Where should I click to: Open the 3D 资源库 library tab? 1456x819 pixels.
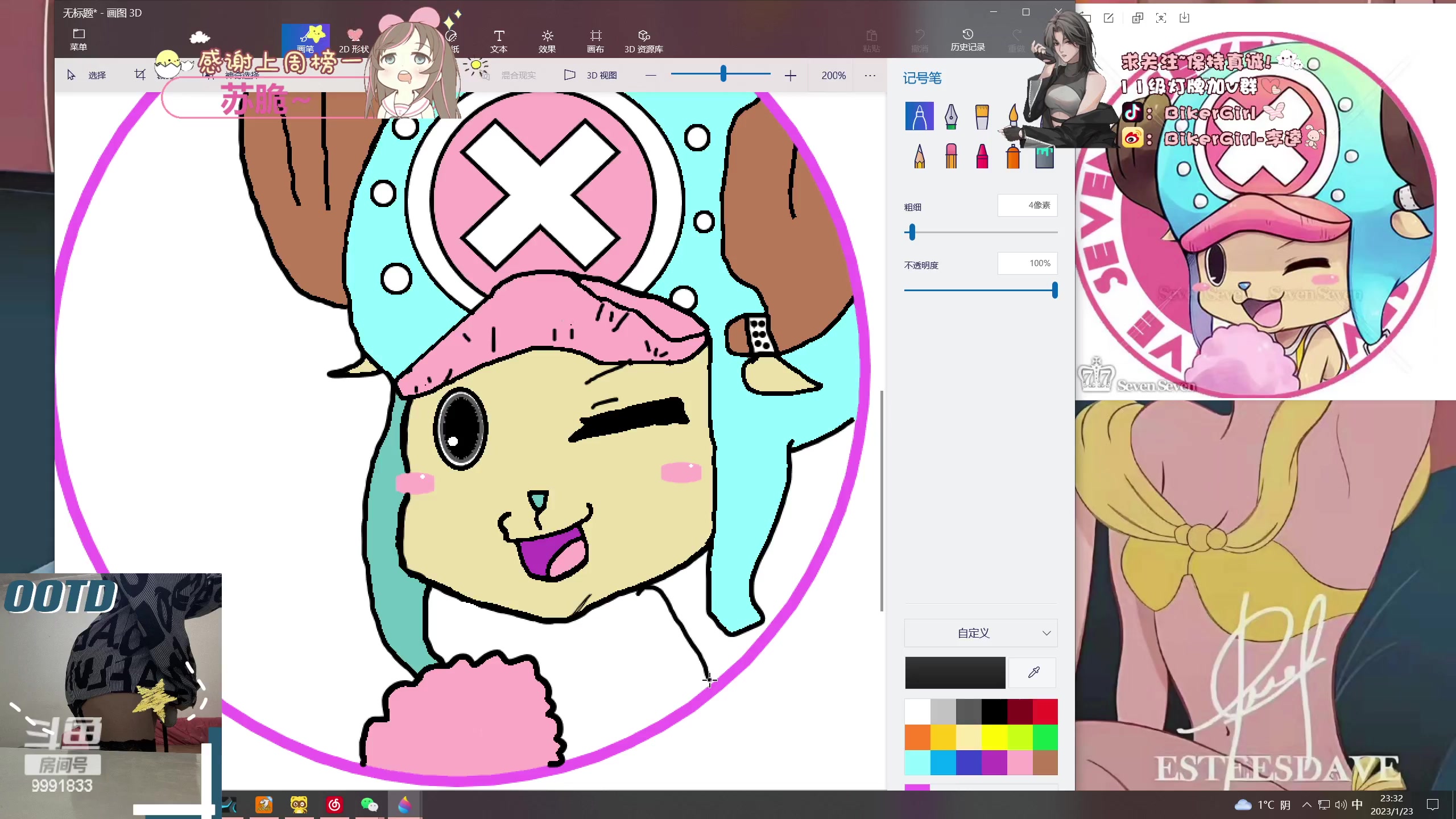(x=644, y=41)
